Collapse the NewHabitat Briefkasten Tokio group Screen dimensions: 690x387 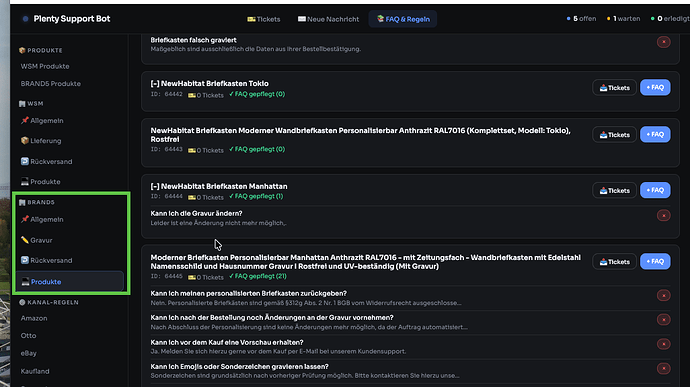[x=155, y=84]
